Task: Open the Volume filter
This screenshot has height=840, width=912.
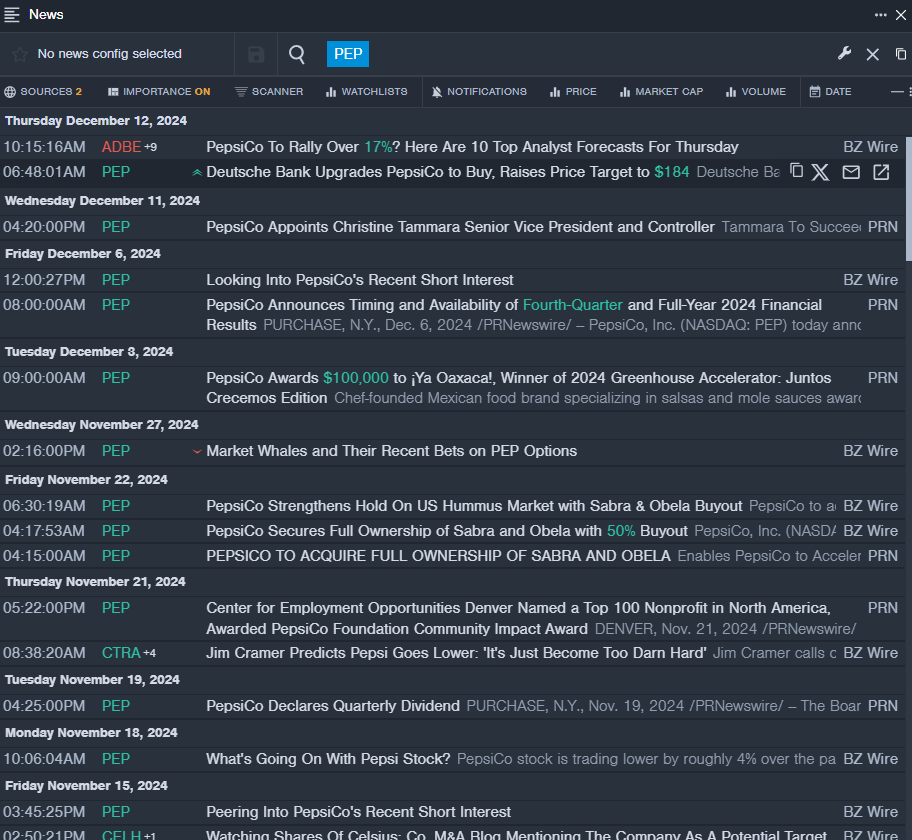Action: 756,92
